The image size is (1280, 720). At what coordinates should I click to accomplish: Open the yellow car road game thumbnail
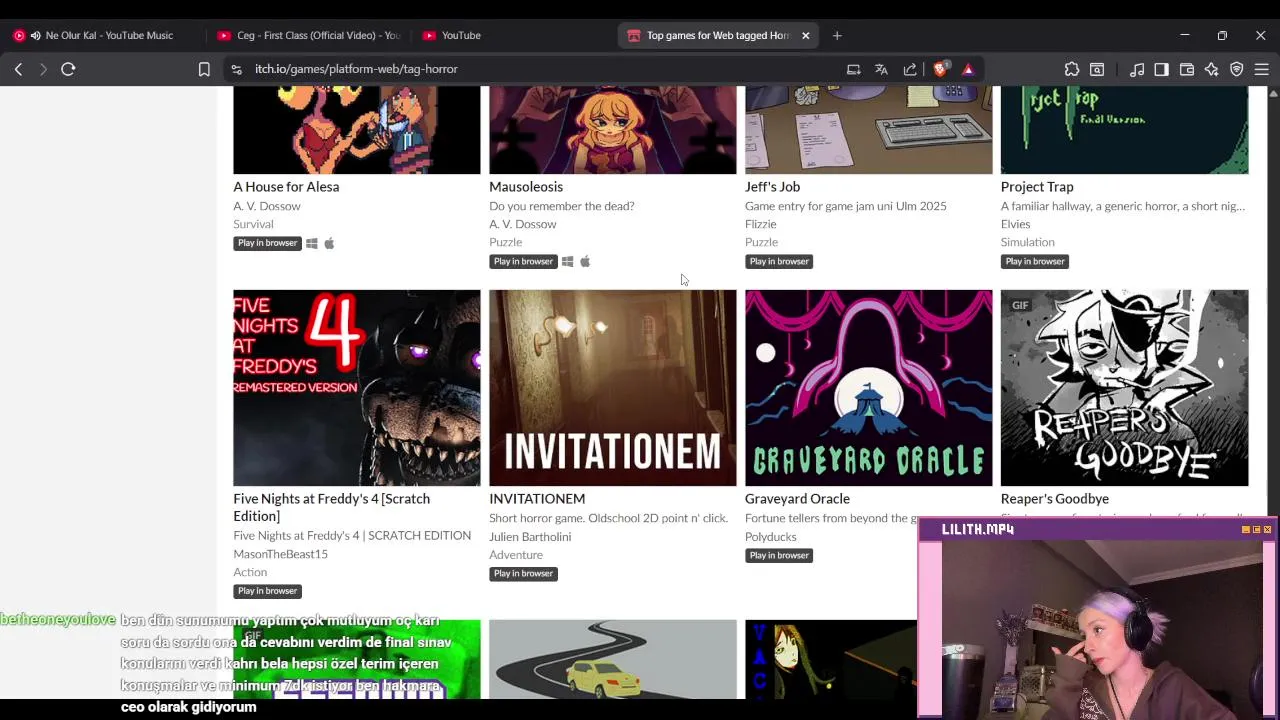(x=613, y=659)
